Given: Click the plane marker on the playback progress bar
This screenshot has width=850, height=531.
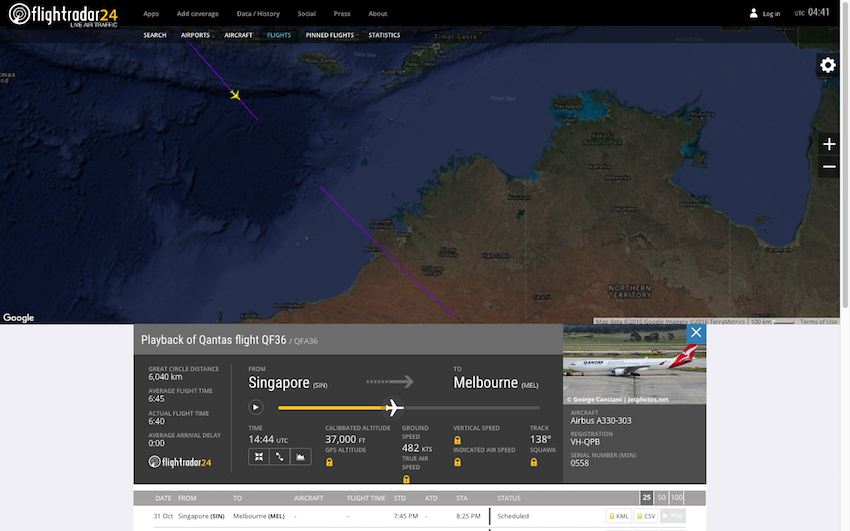Looking at the screenshot, I should coord(394,407).
